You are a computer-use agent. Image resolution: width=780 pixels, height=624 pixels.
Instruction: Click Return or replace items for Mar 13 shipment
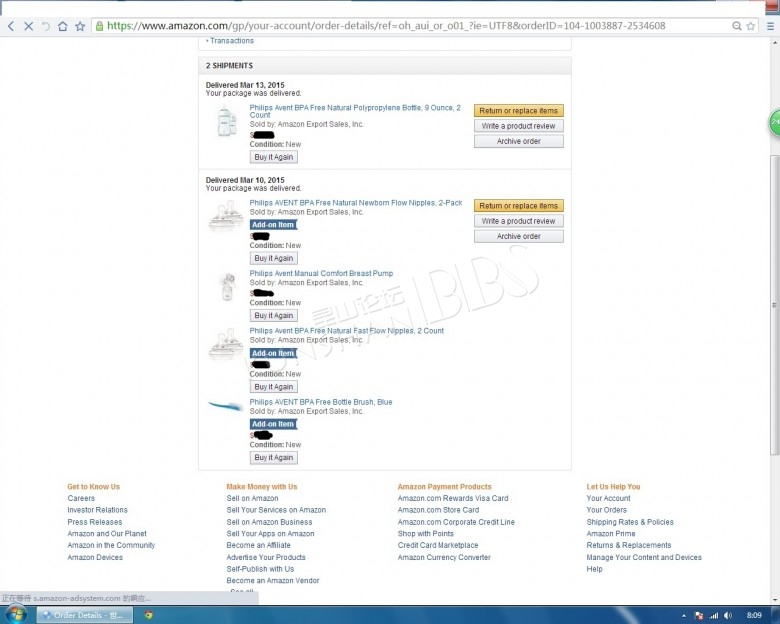[x=518, y=110]
